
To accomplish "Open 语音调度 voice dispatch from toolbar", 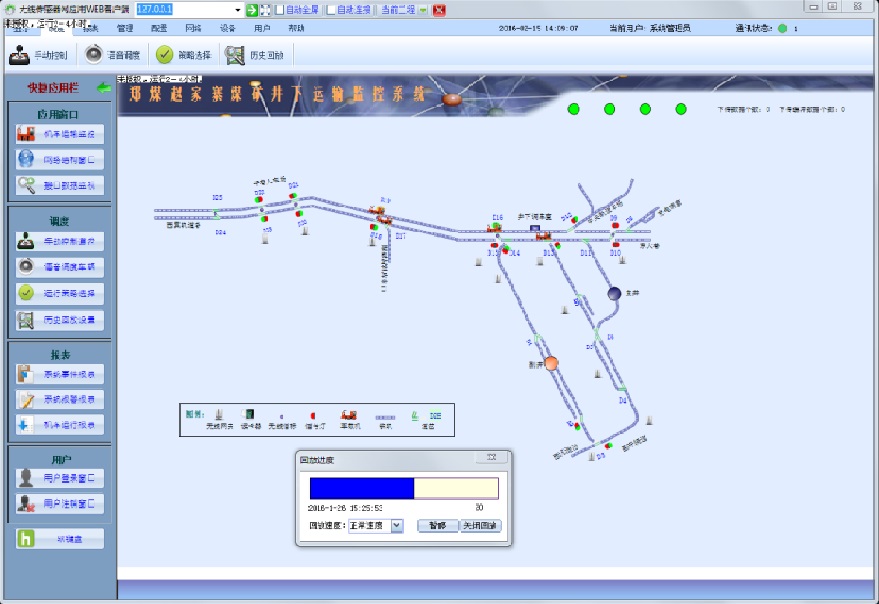I will (93, 55).
